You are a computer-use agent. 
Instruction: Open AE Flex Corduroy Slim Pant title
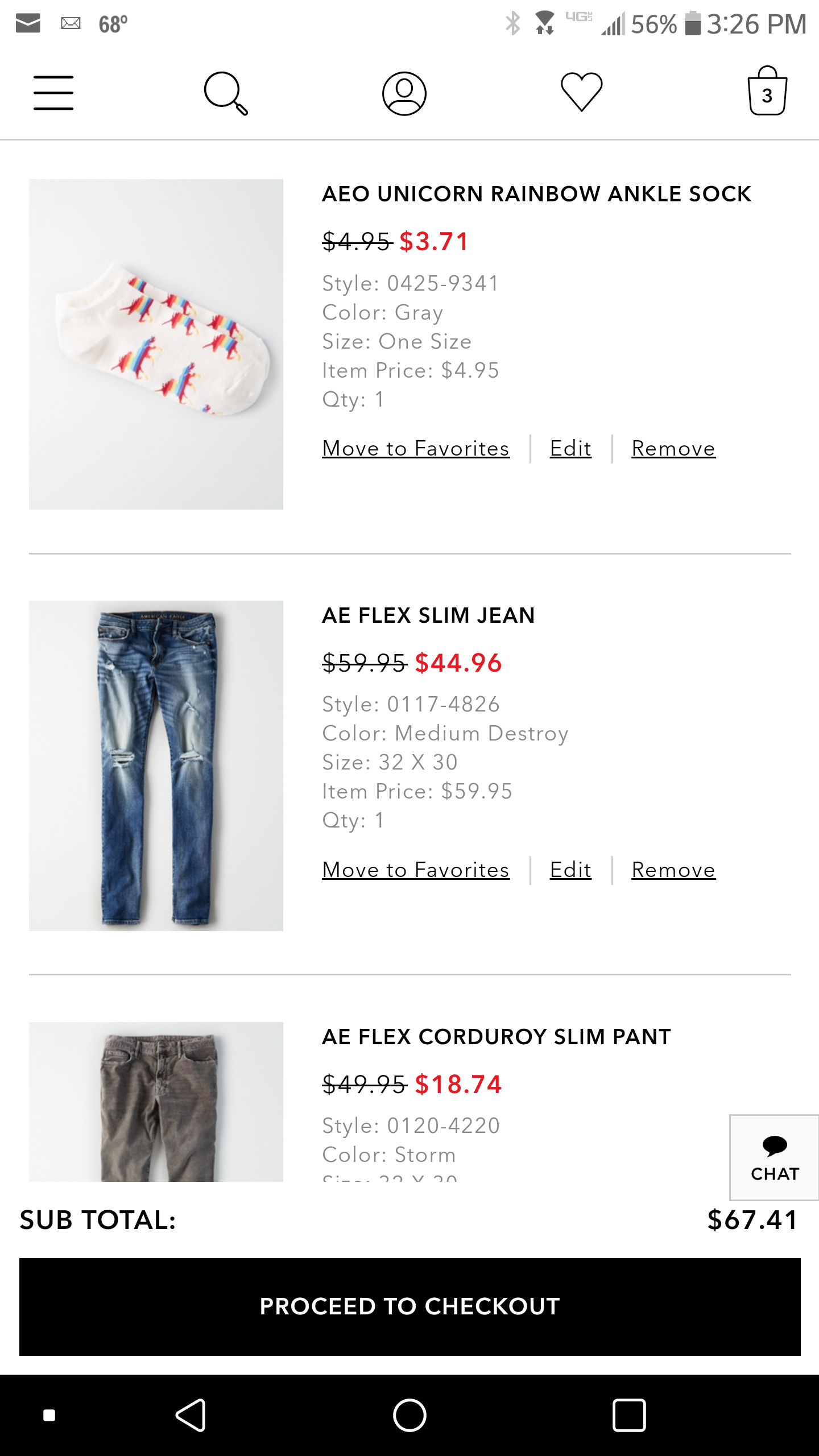pyautogui.click(x=497, y=1037)
